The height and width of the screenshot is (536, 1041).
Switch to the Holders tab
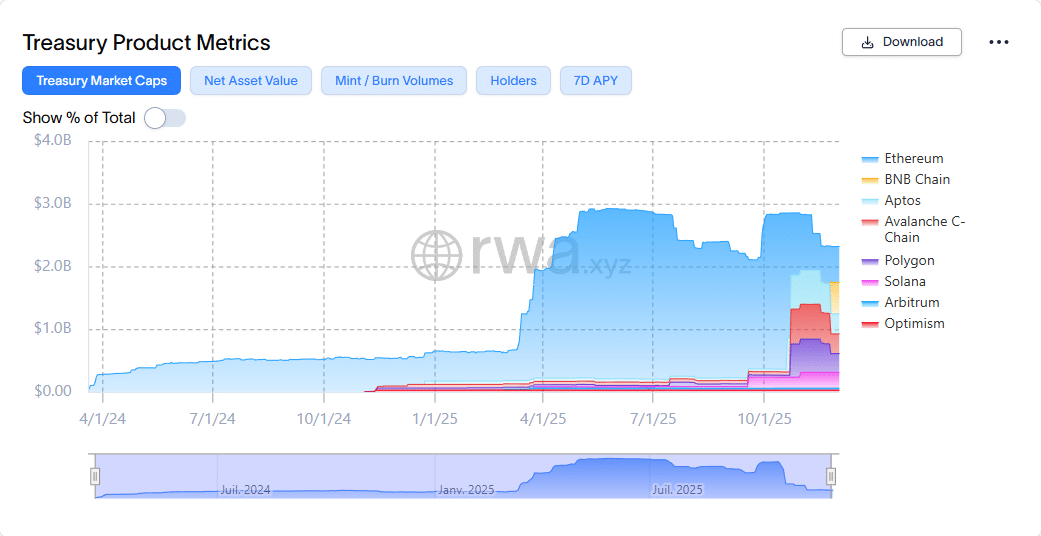click(x=513, y=81)
